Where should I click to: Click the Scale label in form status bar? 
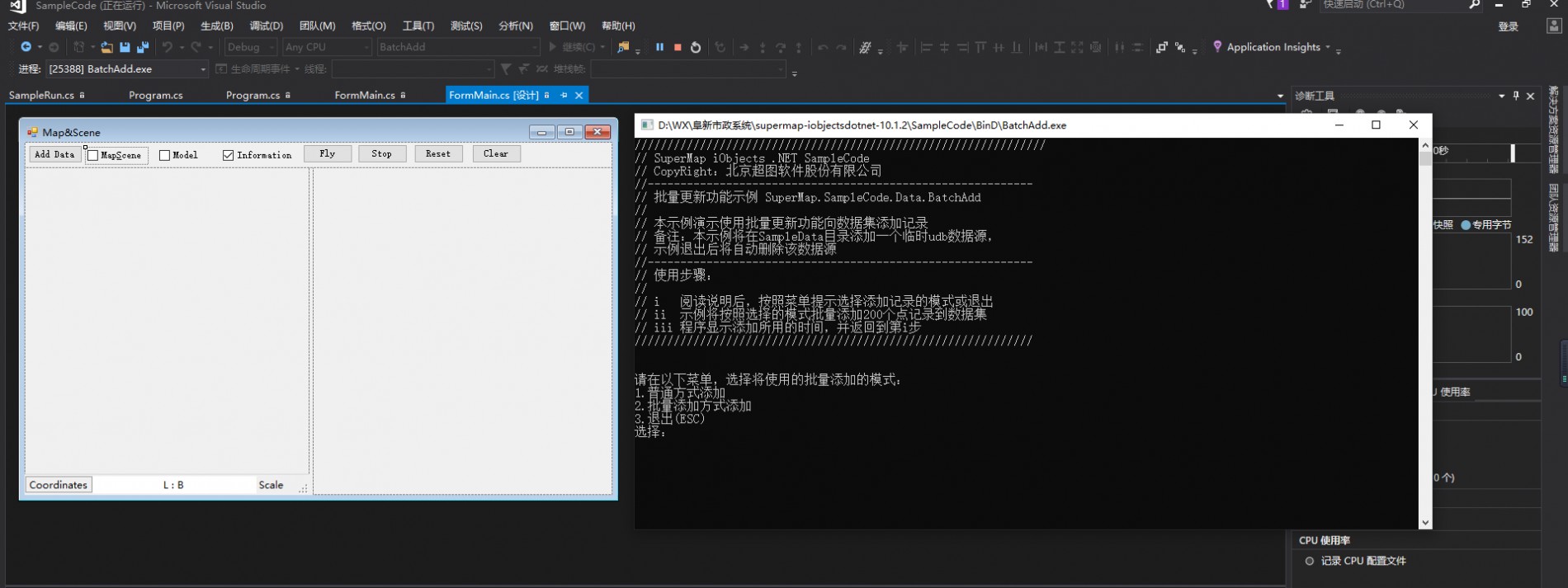(271, 485)
